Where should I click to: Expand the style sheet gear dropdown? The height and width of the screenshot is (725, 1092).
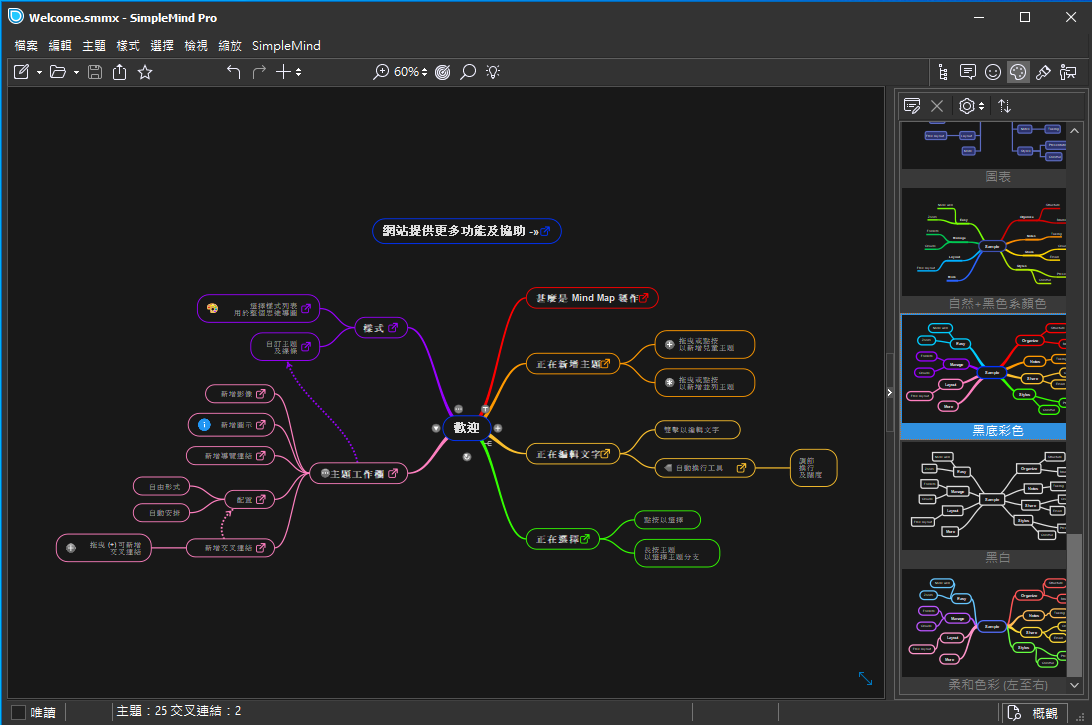coord(970,105)
